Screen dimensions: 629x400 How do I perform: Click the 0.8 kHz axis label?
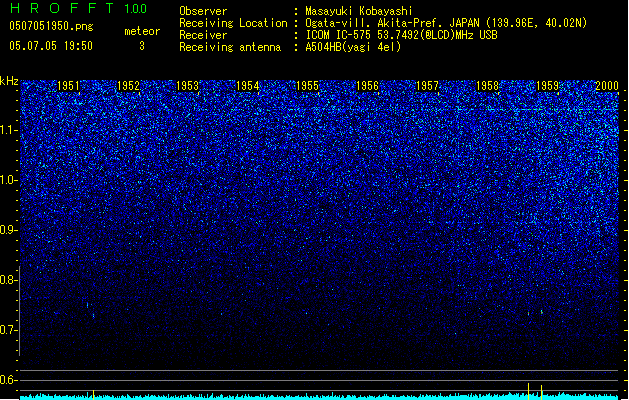[8, 280]
